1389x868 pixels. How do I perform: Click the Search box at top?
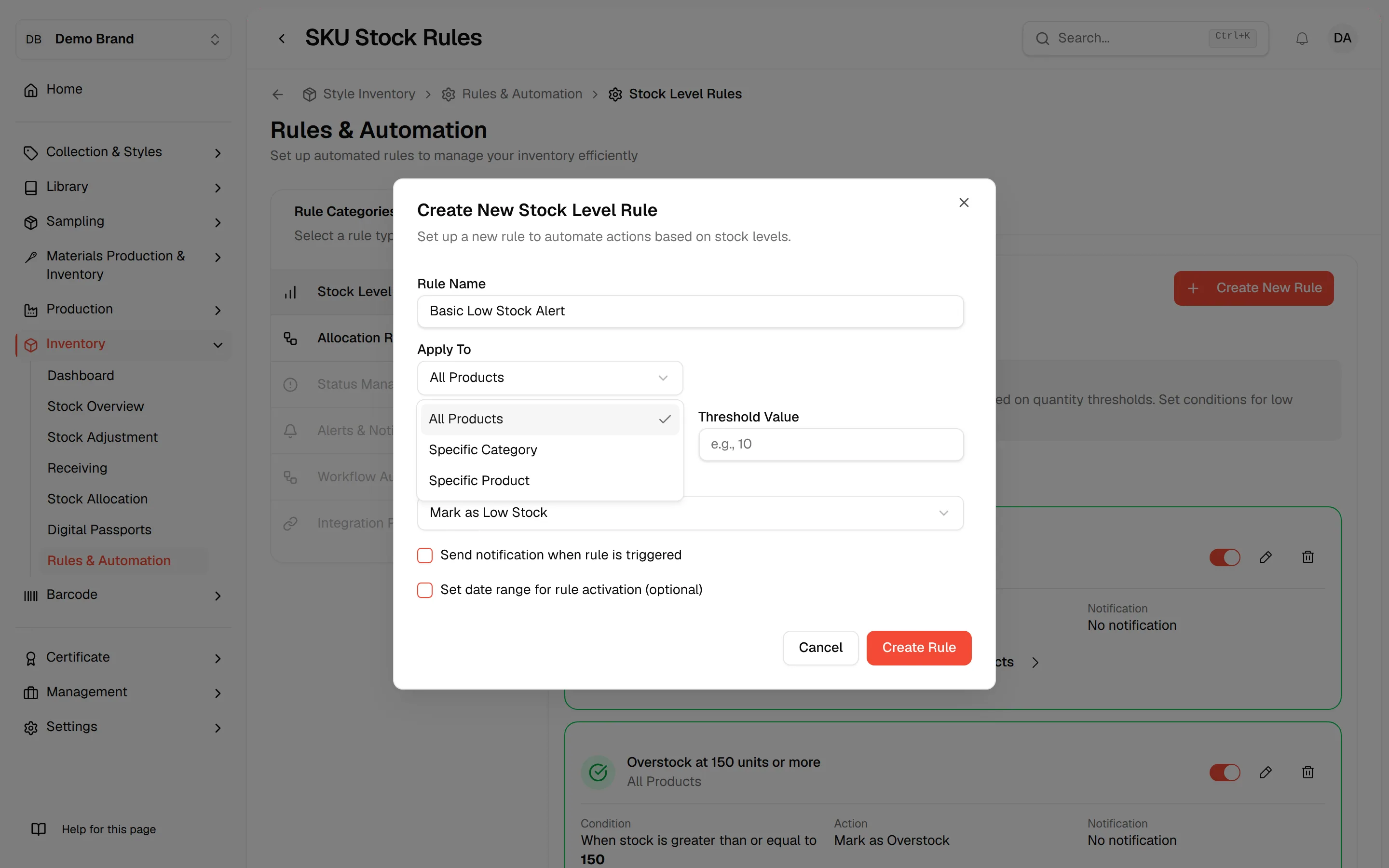click(1145, 39)
